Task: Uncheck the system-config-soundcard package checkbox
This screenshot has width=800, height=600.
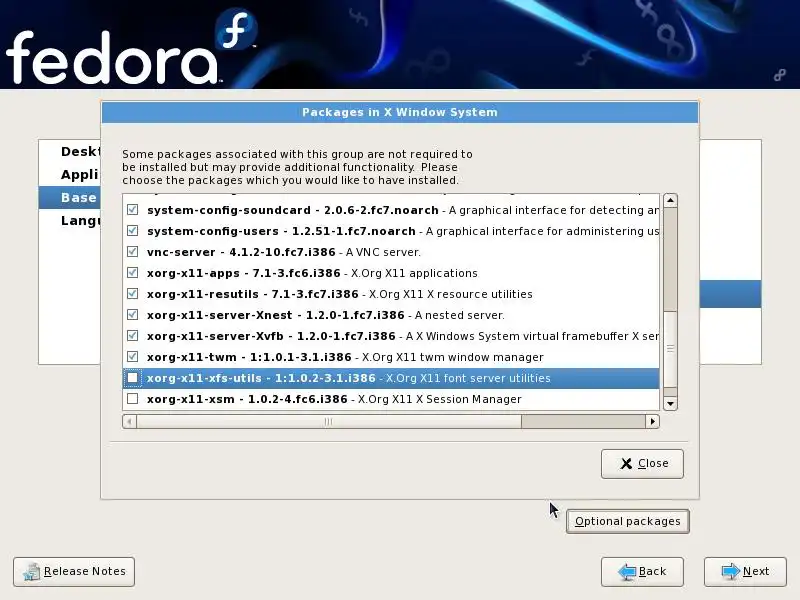Action: click(133, 210)
